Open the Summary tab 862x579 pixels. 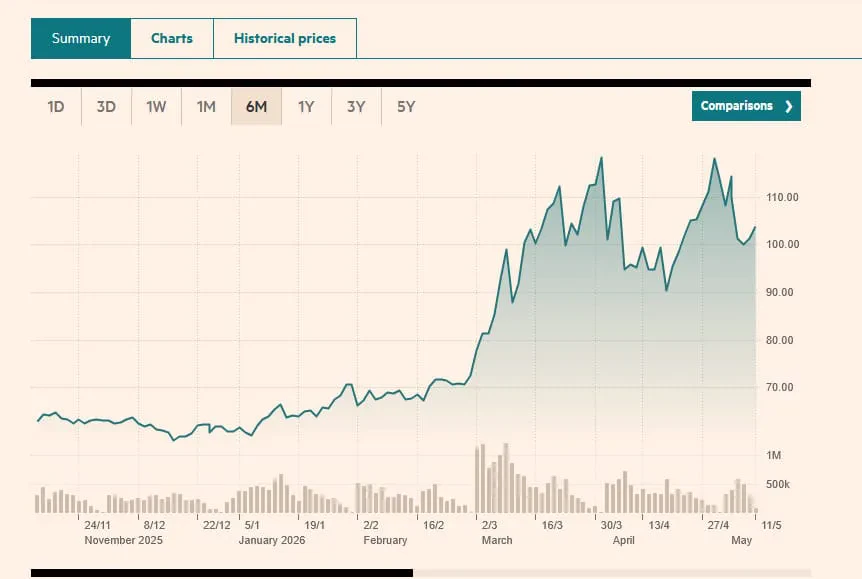pyautogui.click(x=81, y=38)
